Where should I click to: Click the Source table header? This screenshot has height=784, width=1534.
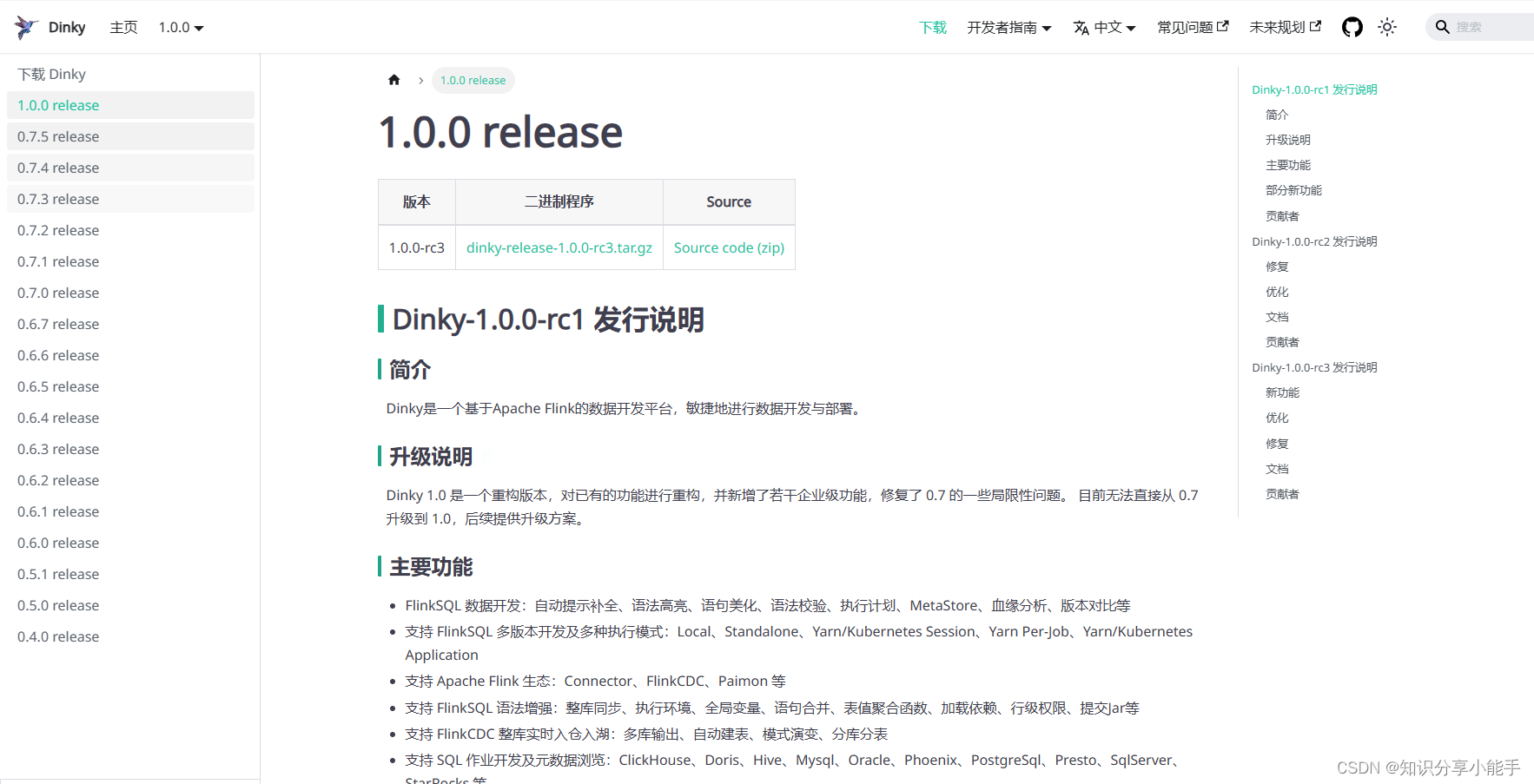click(729, 201)
